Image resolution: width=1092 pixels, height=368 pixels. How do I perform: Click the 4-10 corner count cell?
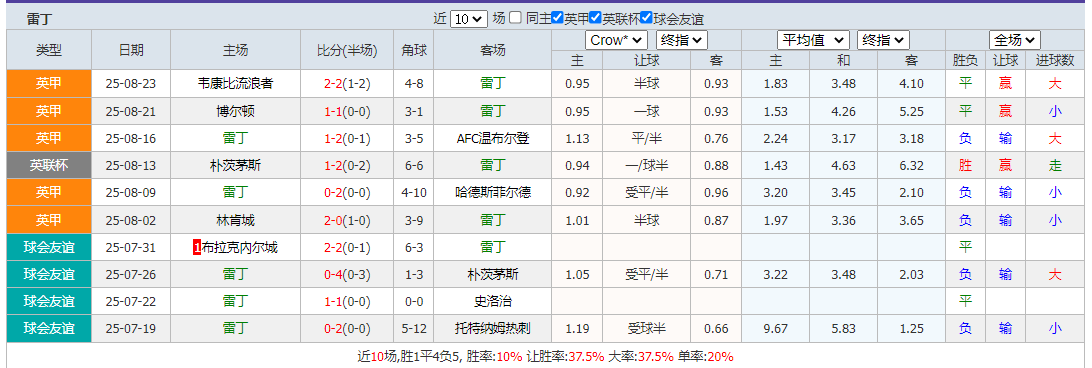pos(414,193)
